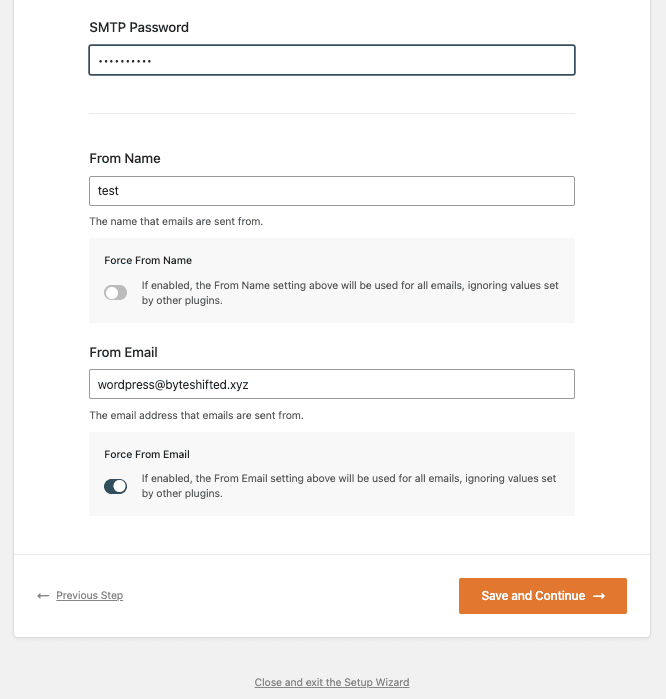Click the Force From Name heading

pos(148,260)
